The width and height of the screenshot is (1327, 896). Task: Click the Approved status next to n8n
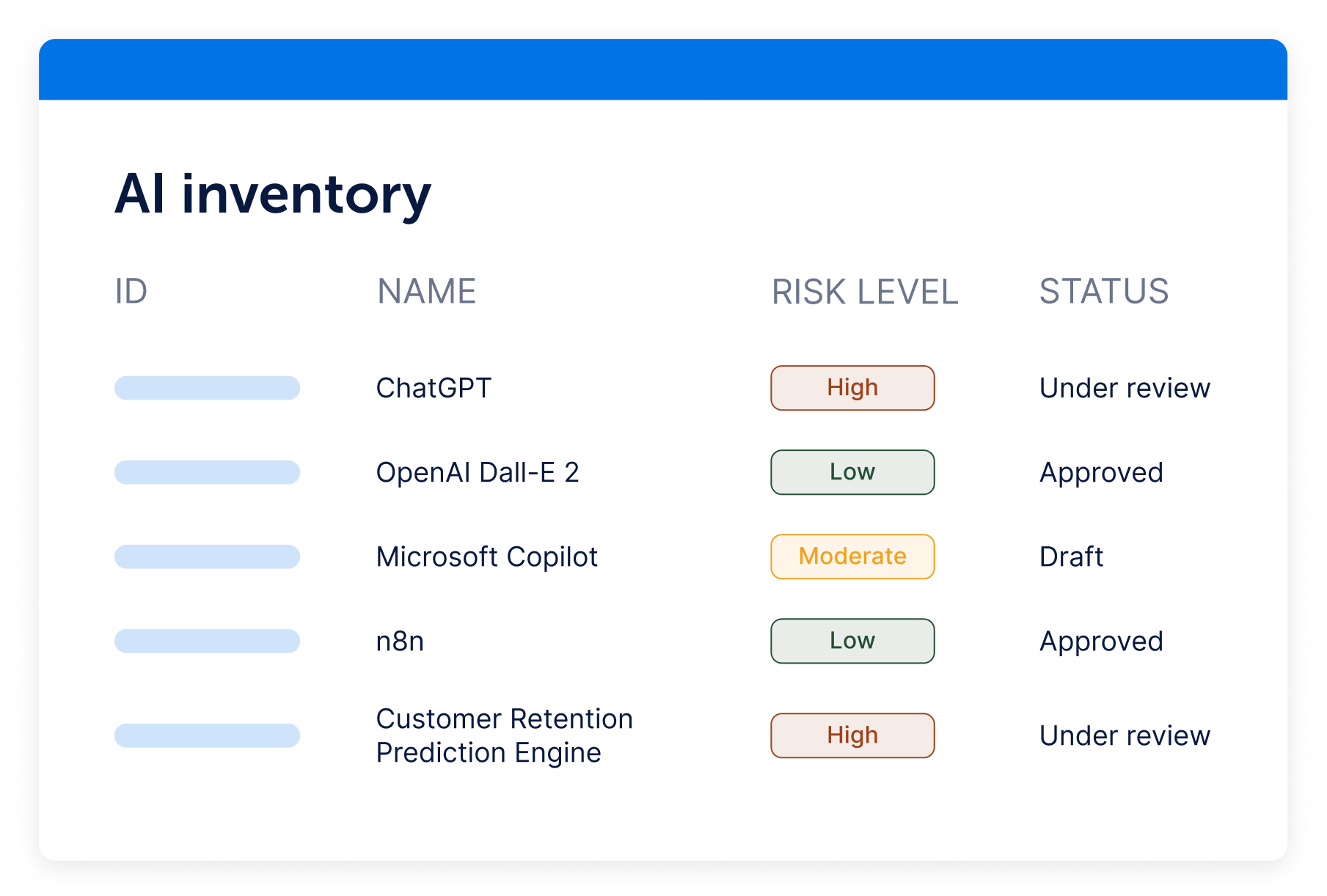(x=1101, y=641)
